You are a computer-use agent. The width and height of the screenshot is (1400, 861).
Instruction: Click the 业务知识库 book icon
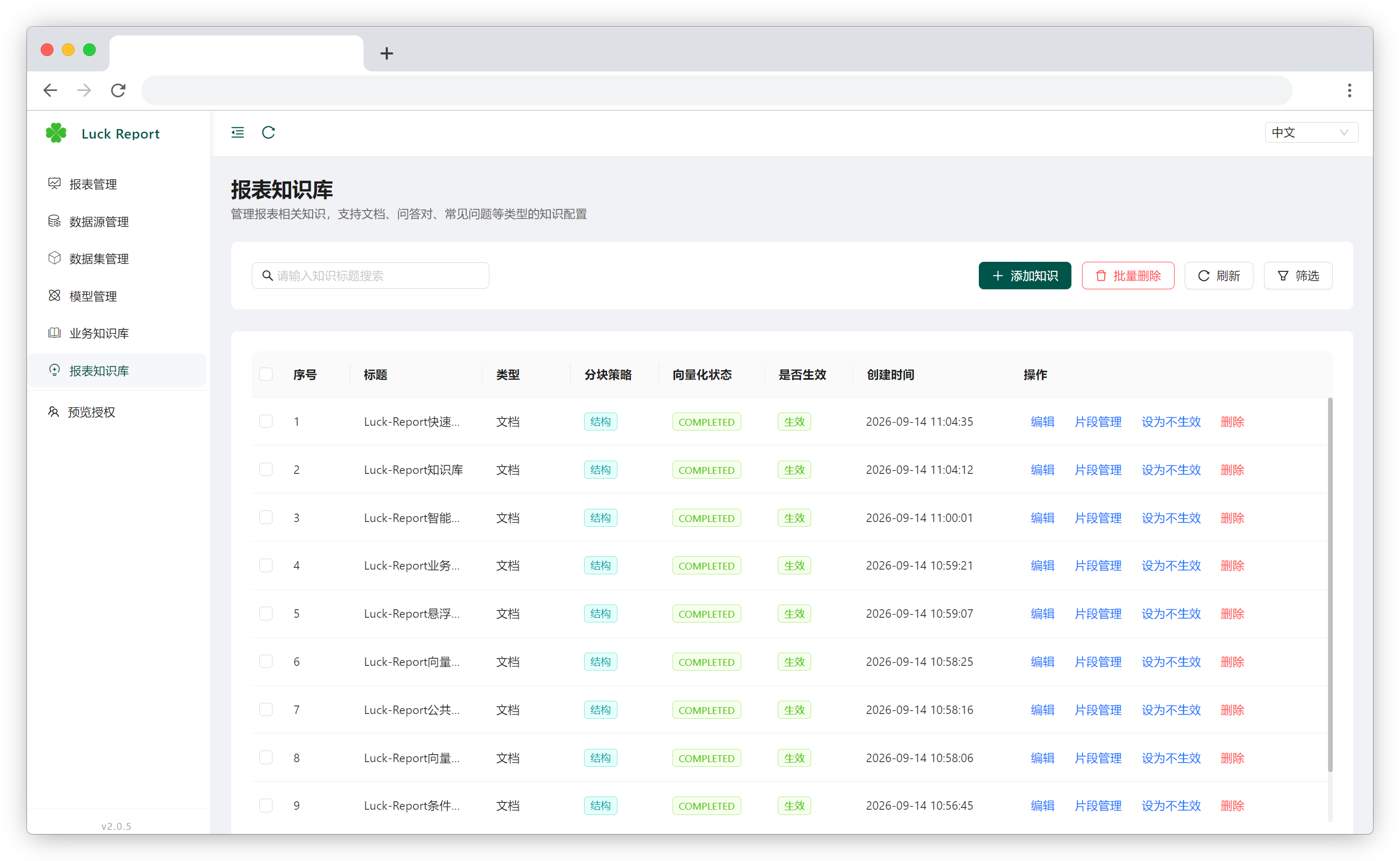click(54, 333)
